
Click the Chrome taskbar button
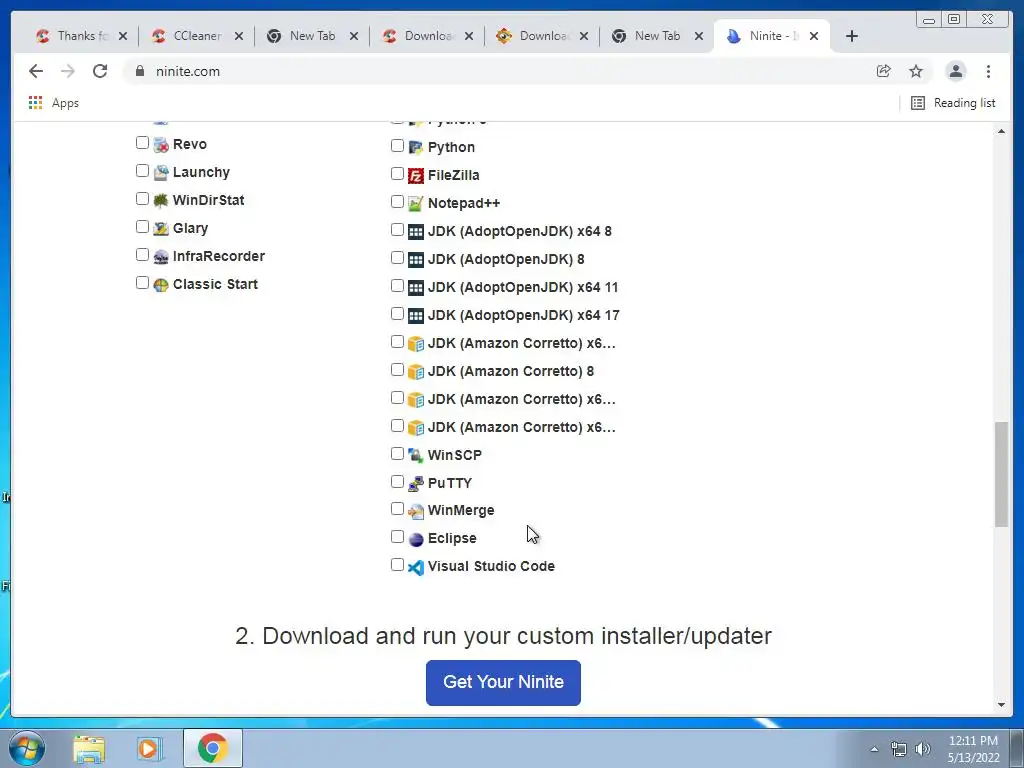[x=212, y=748]
